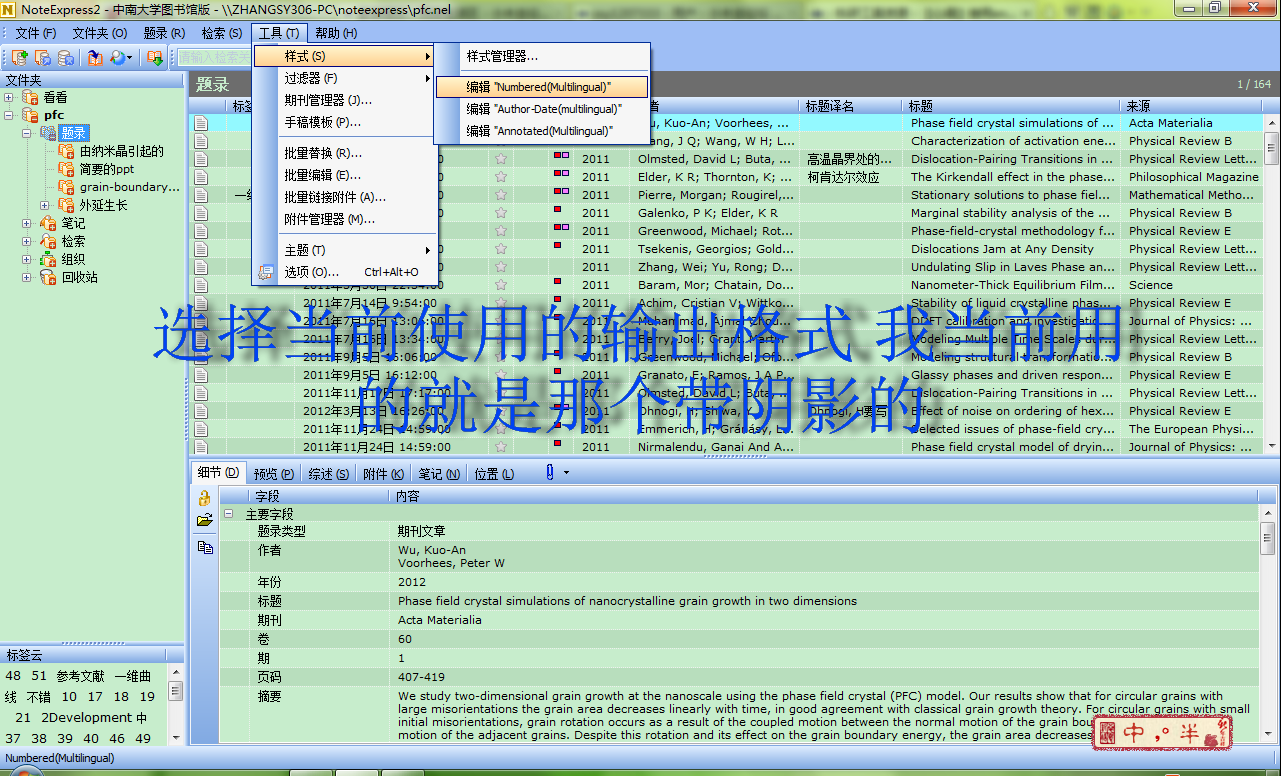Open the dropdown arrow beside online search icon
Image resolution: width=1281 pixels, height=776 pixels.
(130, 58)
